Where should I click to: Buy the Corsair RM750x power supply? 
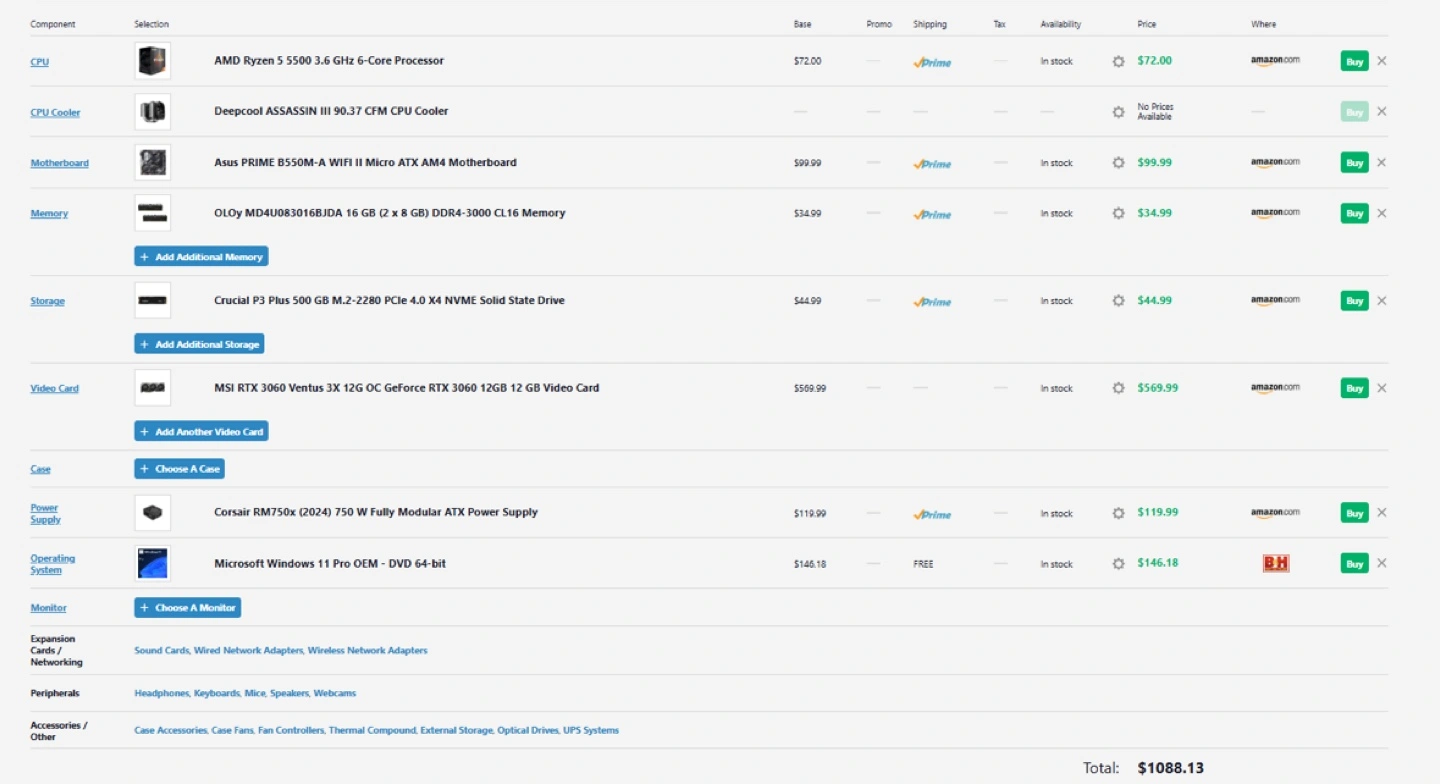[1354, 513]
